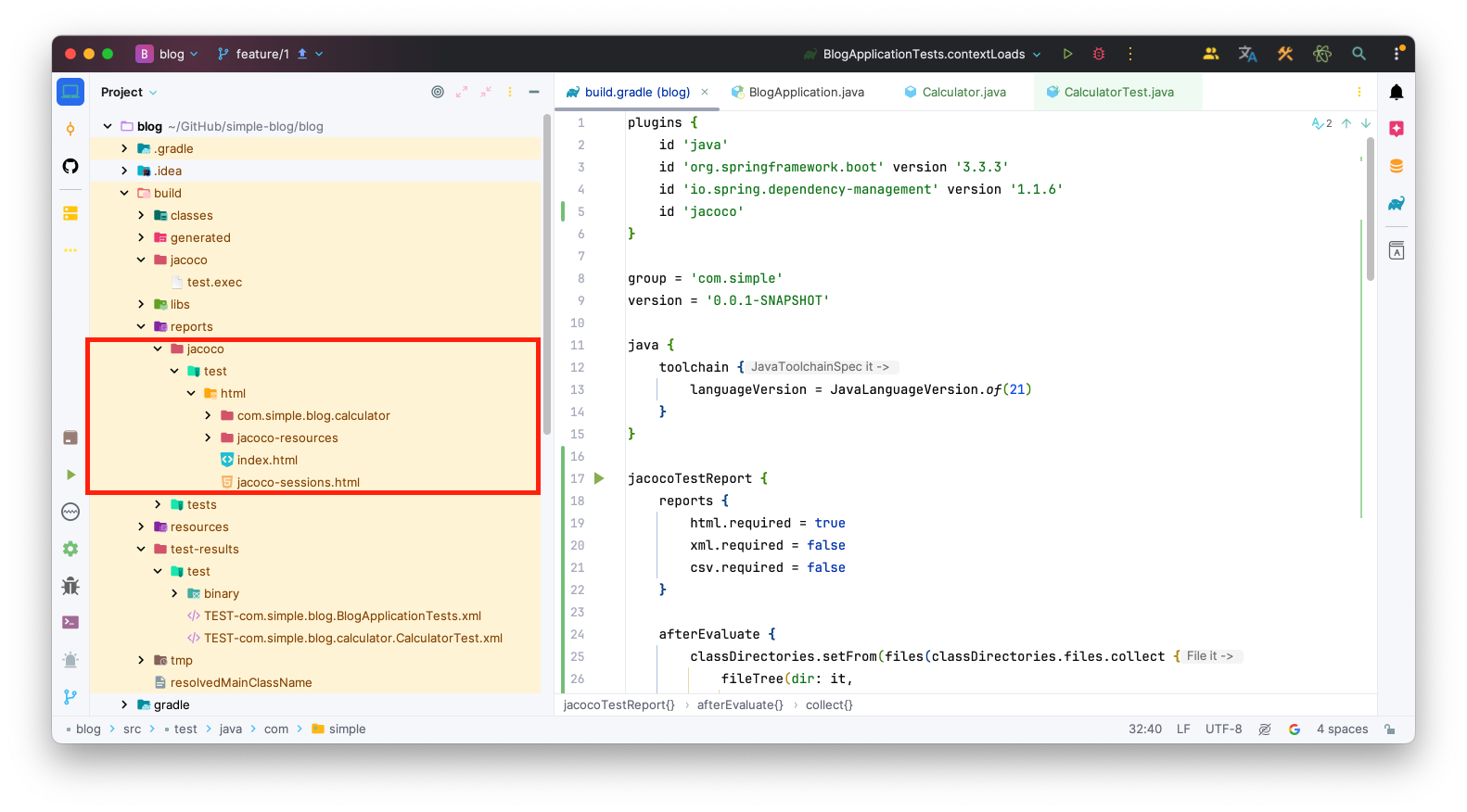Open the Git branch tool window
The image size is (1467, 812).
(70, 697)
